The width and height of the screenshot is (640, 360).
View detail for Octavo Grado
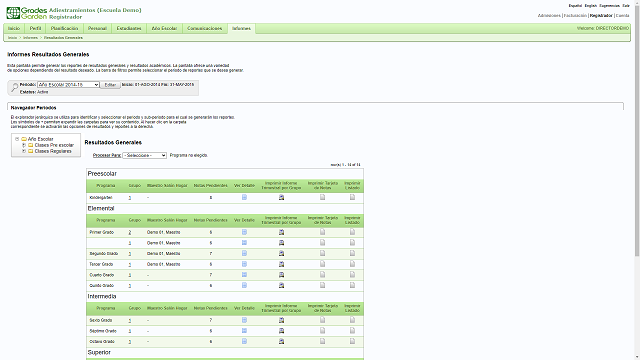(x=244, y=341)
